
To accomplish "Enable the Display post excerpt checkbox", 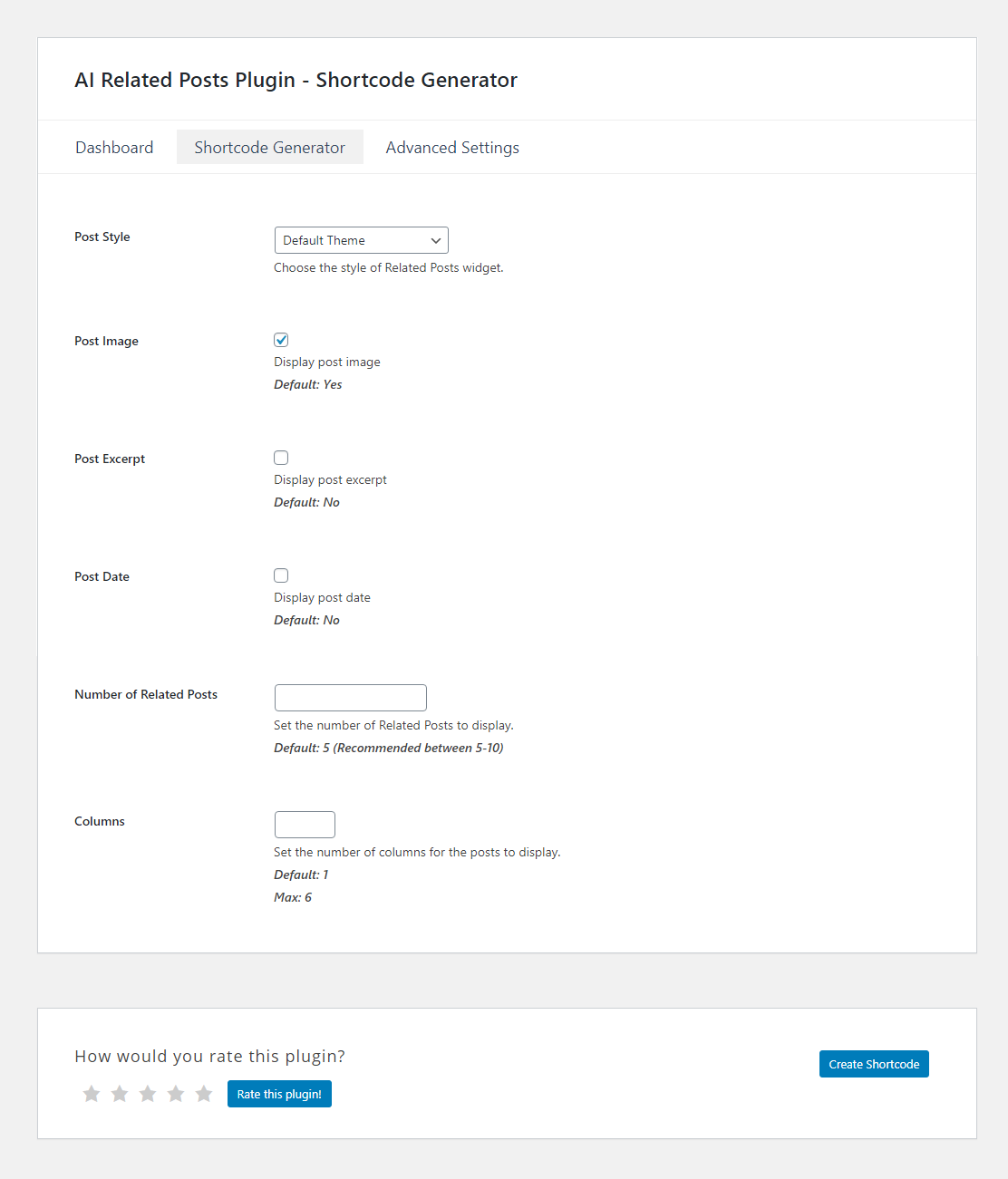I will point(281,458).
